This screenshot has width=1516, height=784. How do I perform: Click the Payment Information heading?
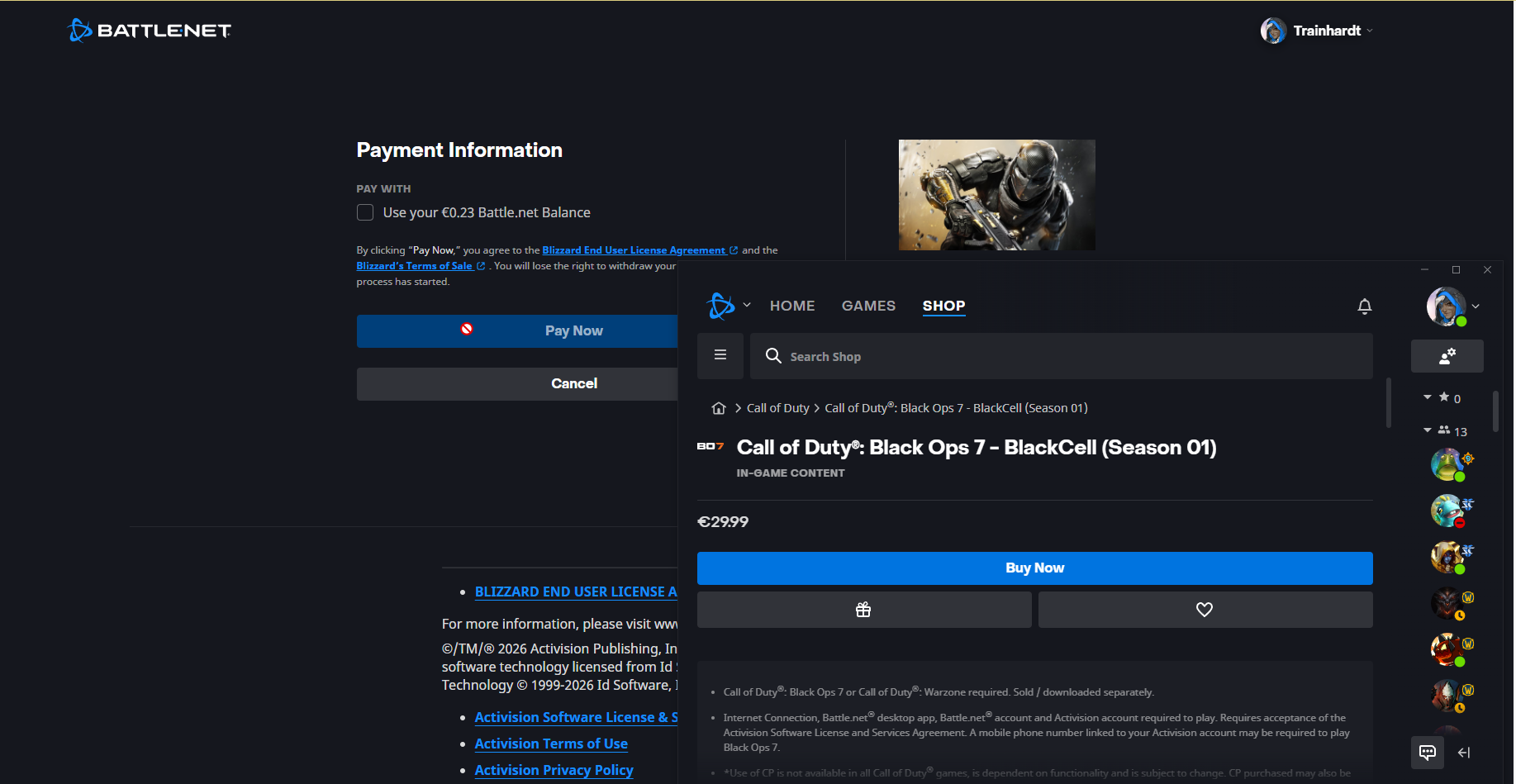click(x=459, y=150)
